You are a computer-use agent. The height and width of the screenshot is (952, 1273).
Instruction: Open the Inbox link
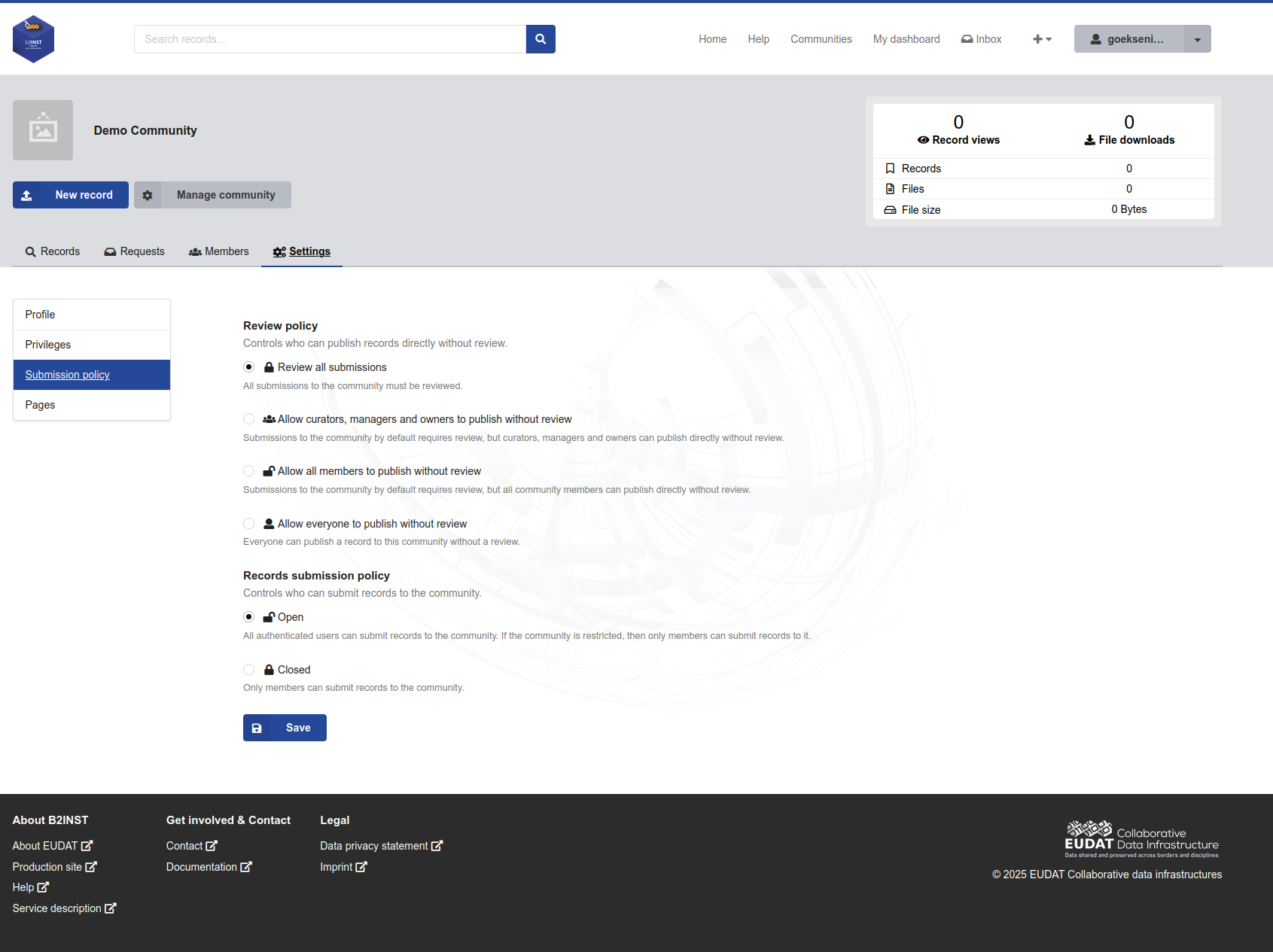click(981, 39)
